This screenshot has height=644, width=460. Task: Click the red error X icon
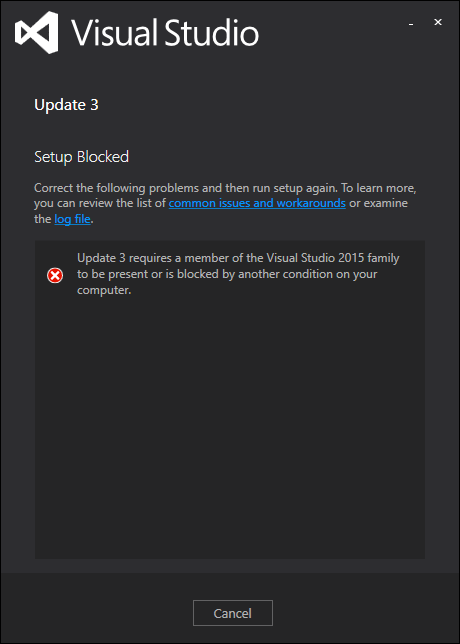pos(55,276)
